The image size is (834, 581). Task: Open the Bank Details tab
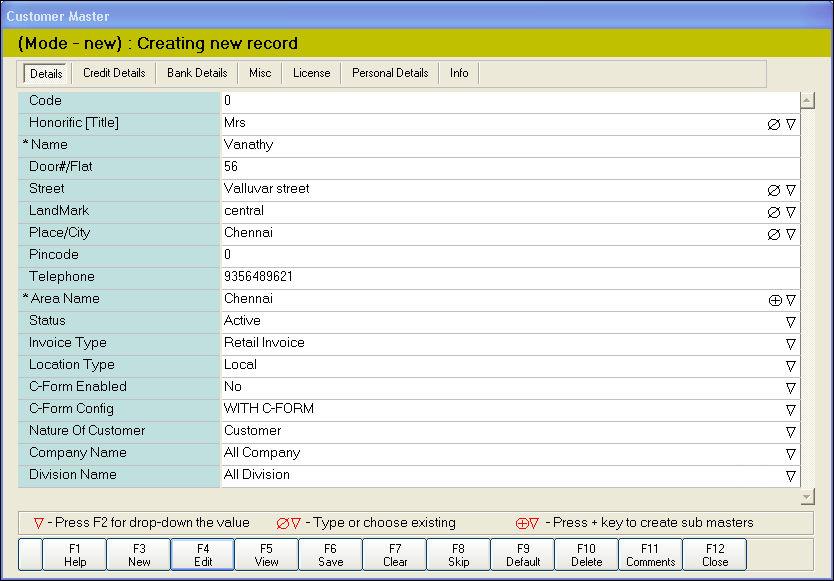[x=197, y=73]
